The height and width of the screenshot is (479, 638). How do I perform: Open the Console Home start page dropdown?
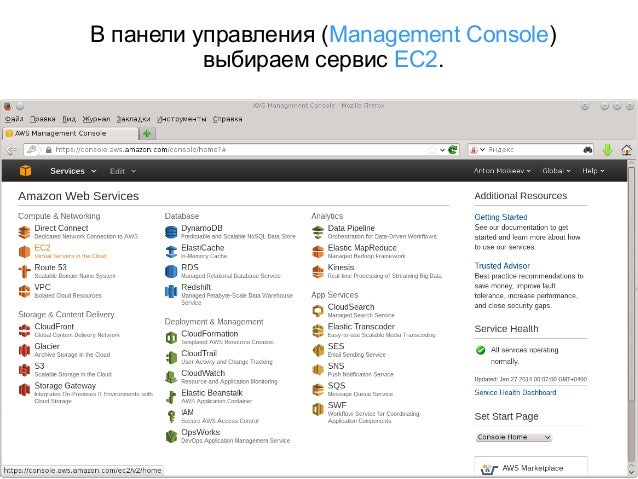(x=514, y=437)
